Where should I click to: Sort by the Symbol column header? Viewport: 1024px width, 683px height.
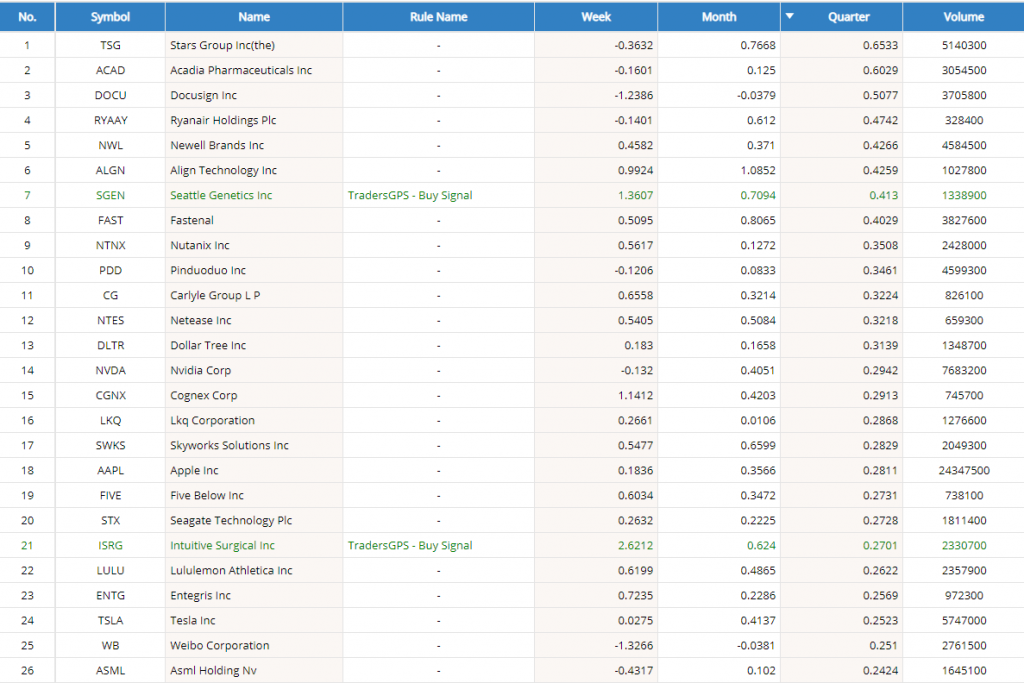click(x=110, y=17)
